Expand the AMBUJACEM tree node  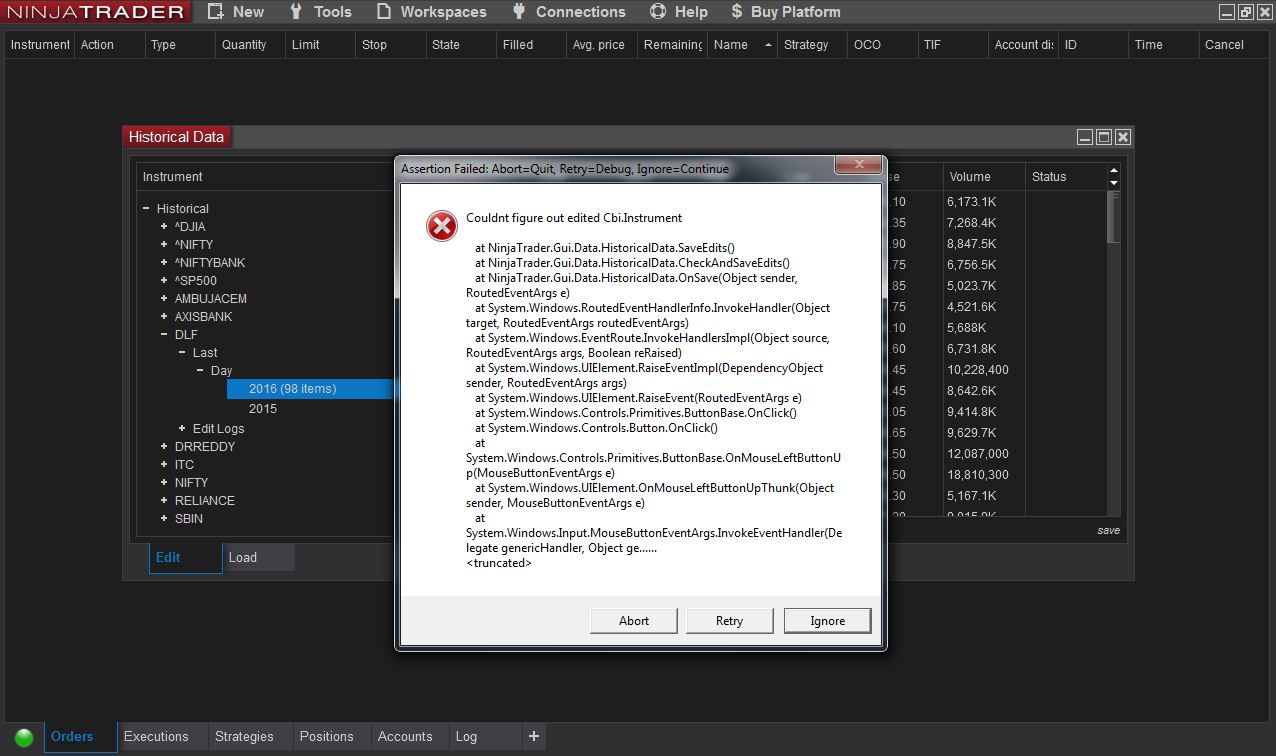[x=165, y=299]
